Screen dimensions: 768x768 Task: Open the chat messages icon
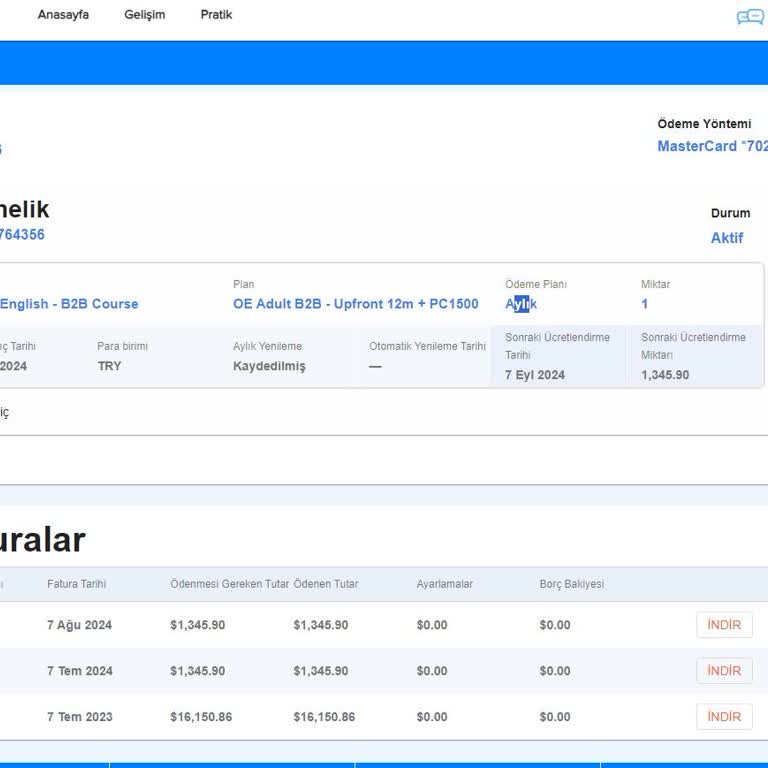pos(749,17)
